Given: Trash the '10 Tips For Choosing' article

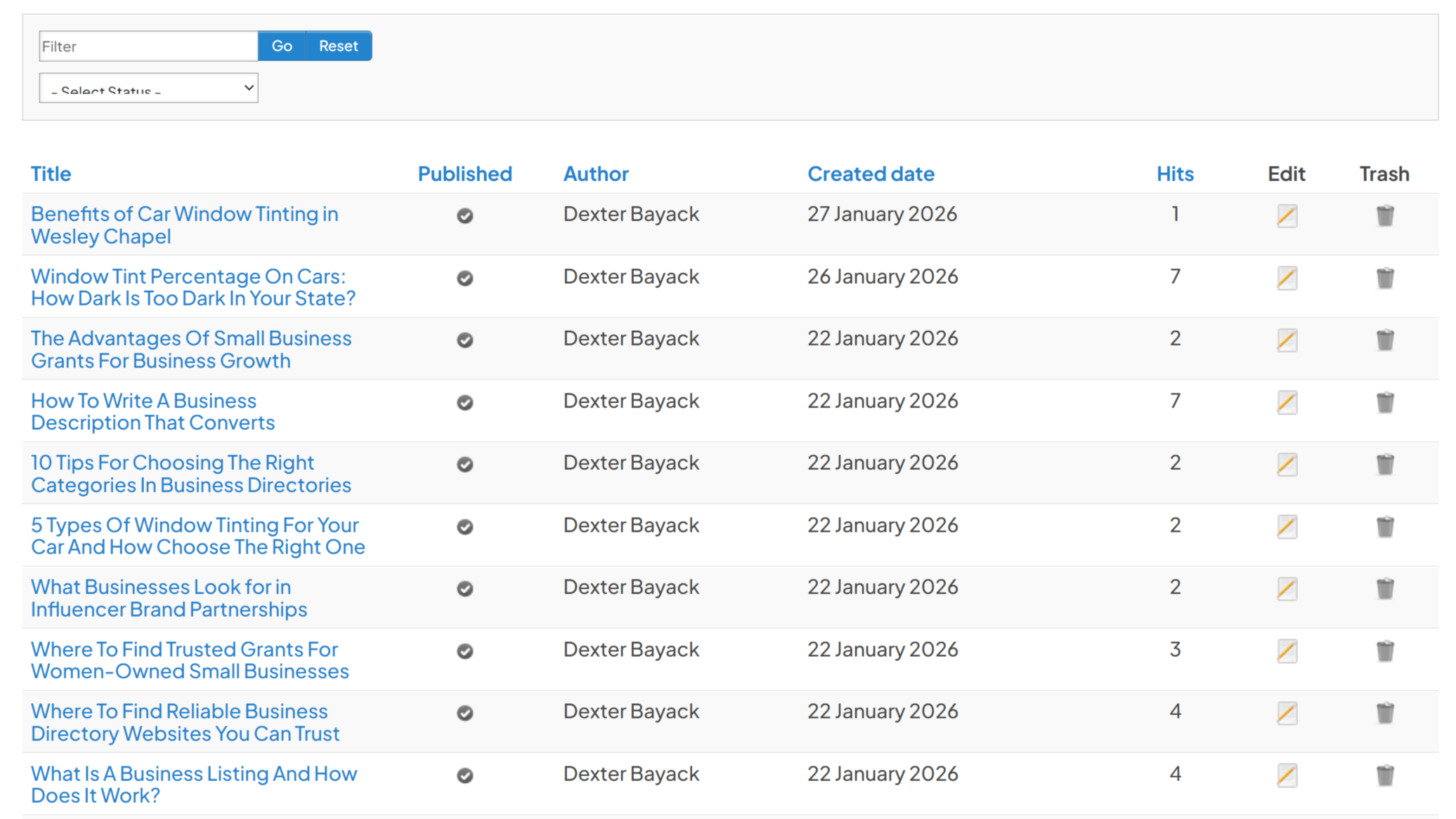Looking at the screenshot, I should click(1384, 464).
